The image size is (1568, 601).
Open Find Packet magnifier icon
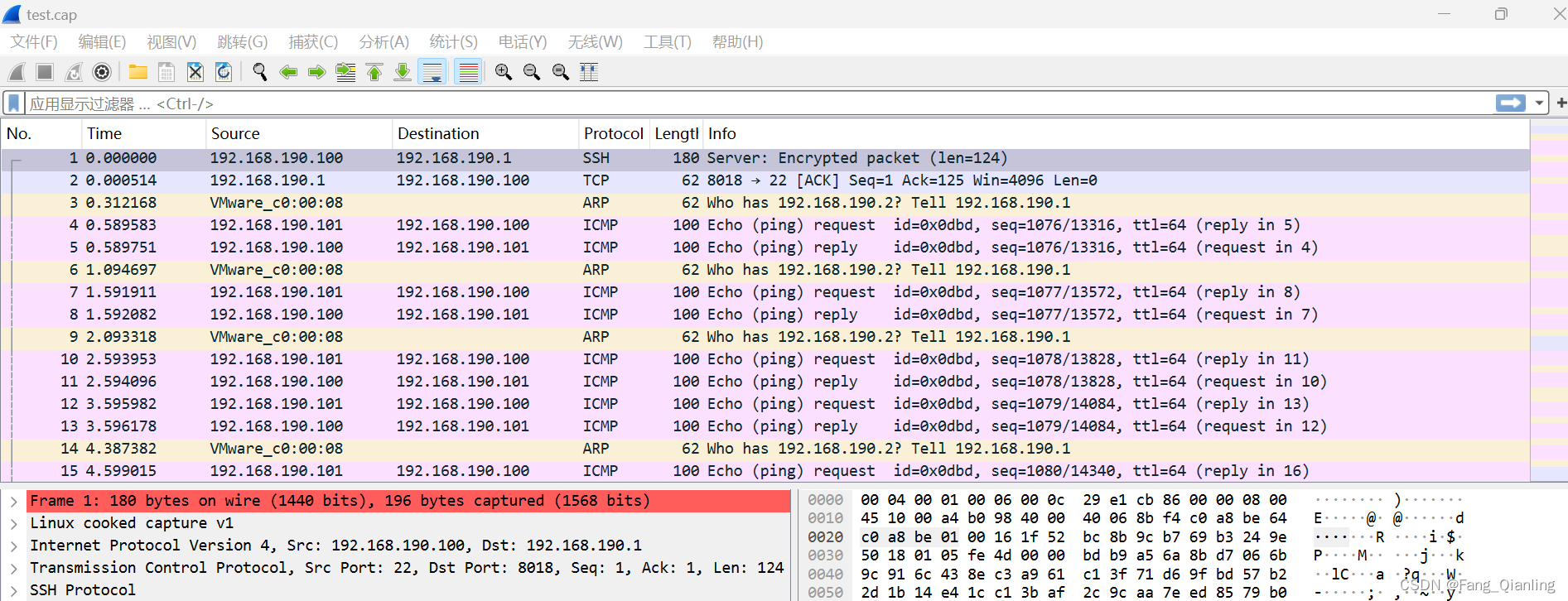click(260, 72)
